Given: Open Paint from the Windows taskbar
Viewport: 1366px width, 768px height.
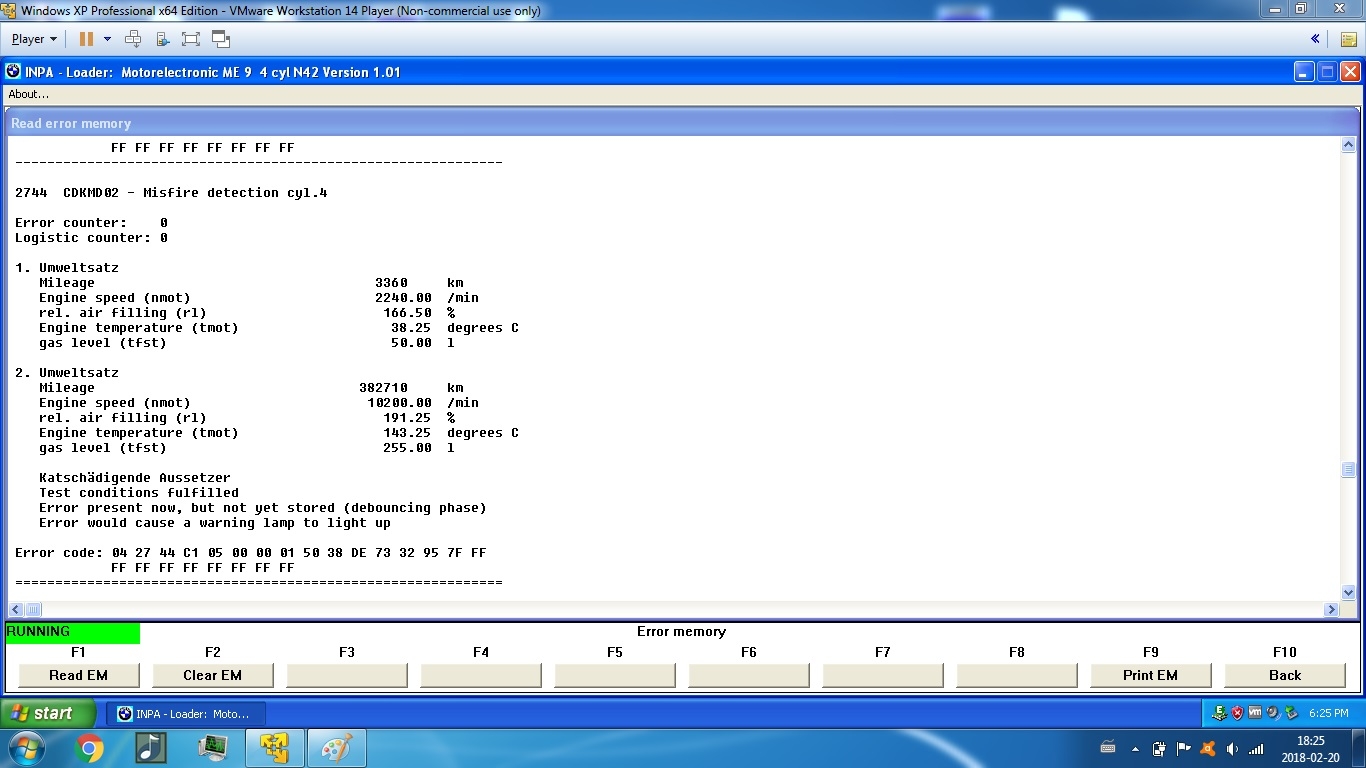Looking at the screenshot, I should 337,748.
